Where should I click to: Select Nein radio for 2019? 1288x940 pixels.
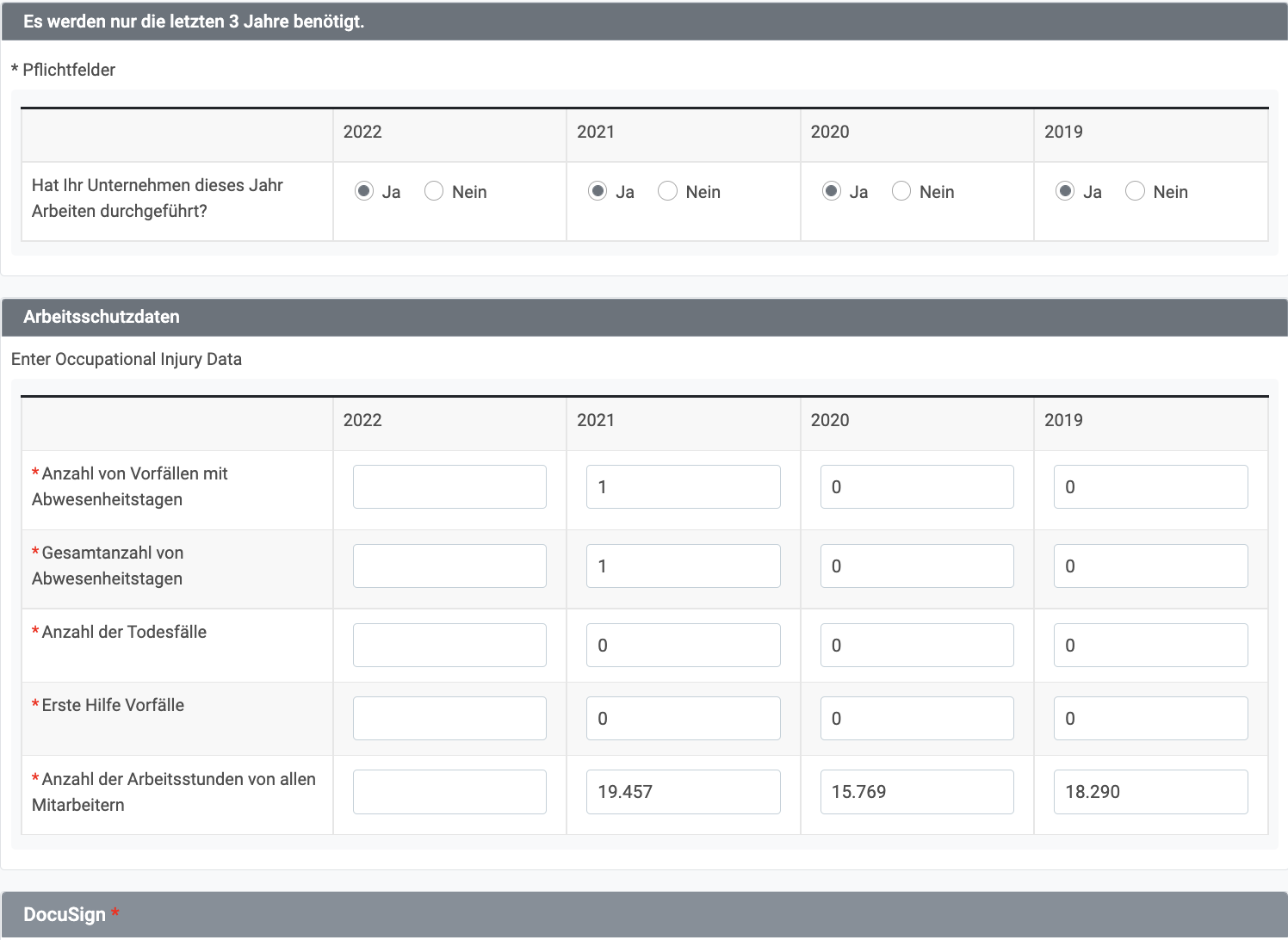click(1135, 191)
